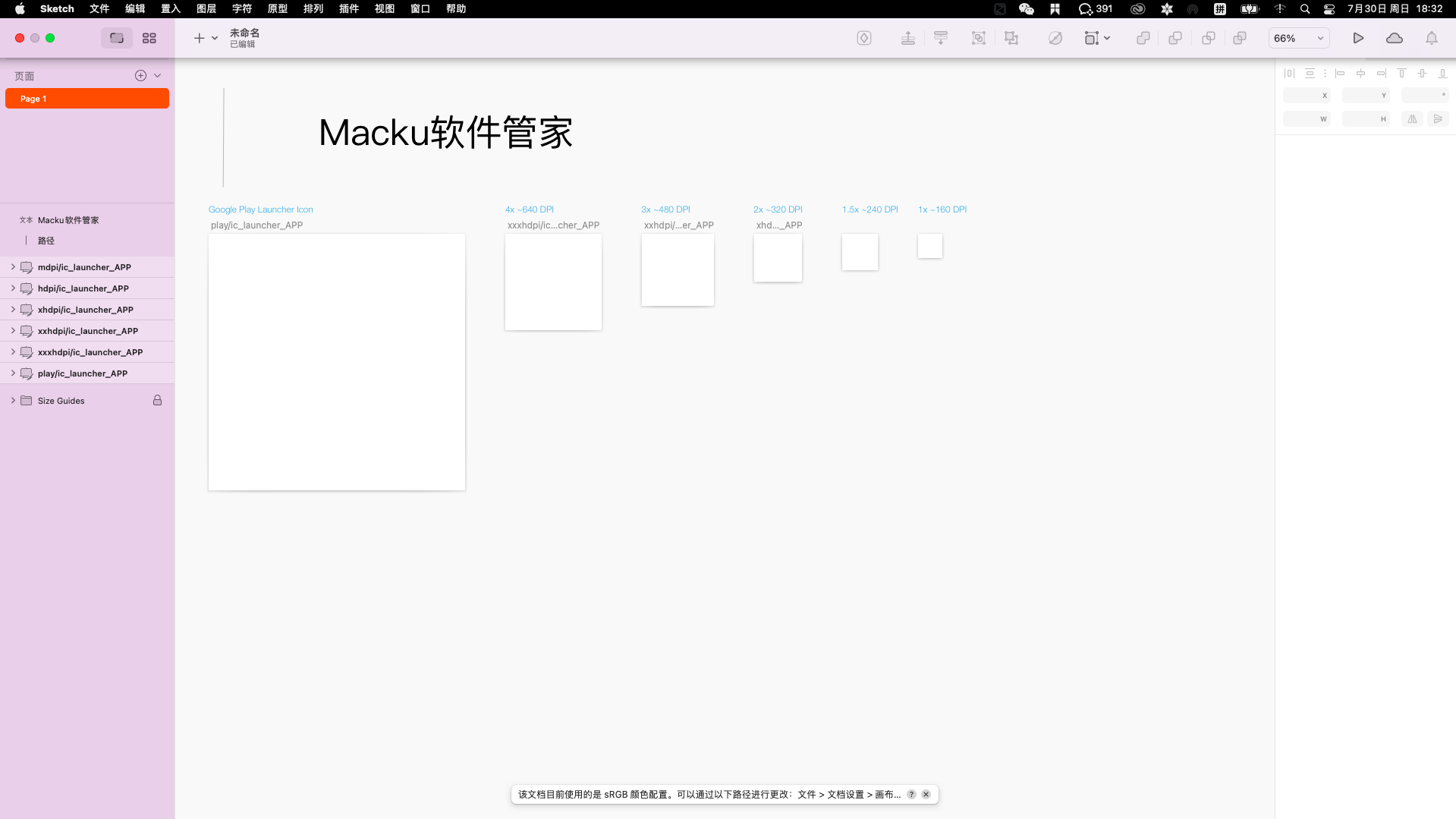Expand the xxhdpi/ic_launcher_APP artboard
This screenshot has height=819, width=1456.
(13, 331)
